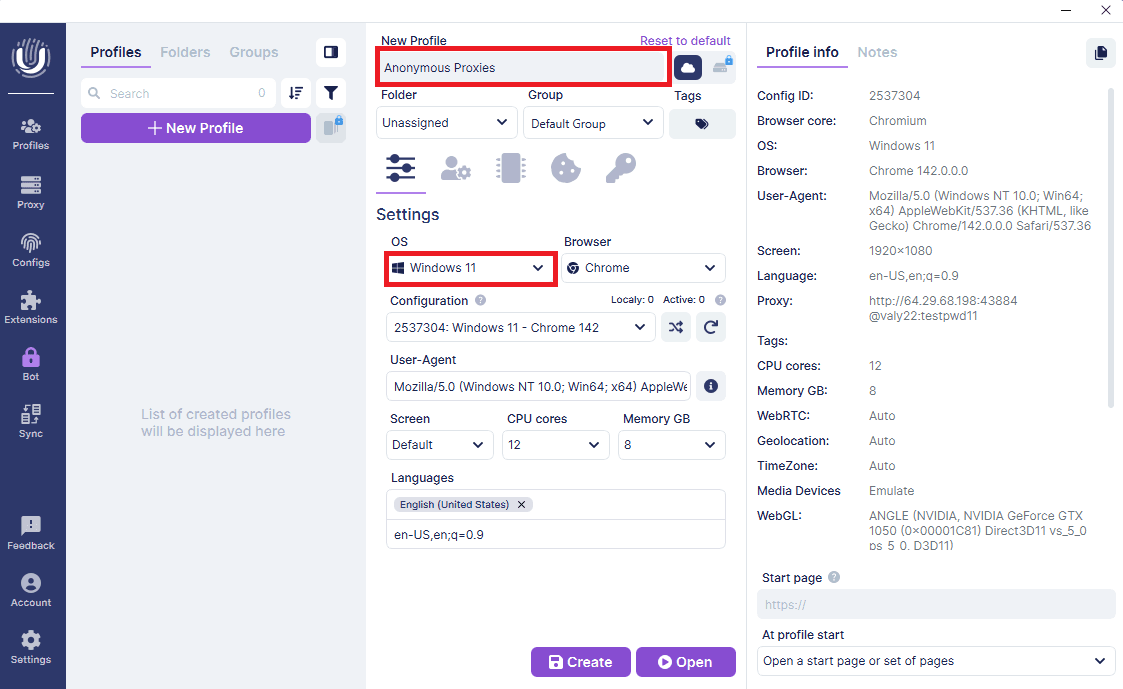
Task: Open the hardware chip settings tab
Action: pyautogui.click(x=511, y=168)
